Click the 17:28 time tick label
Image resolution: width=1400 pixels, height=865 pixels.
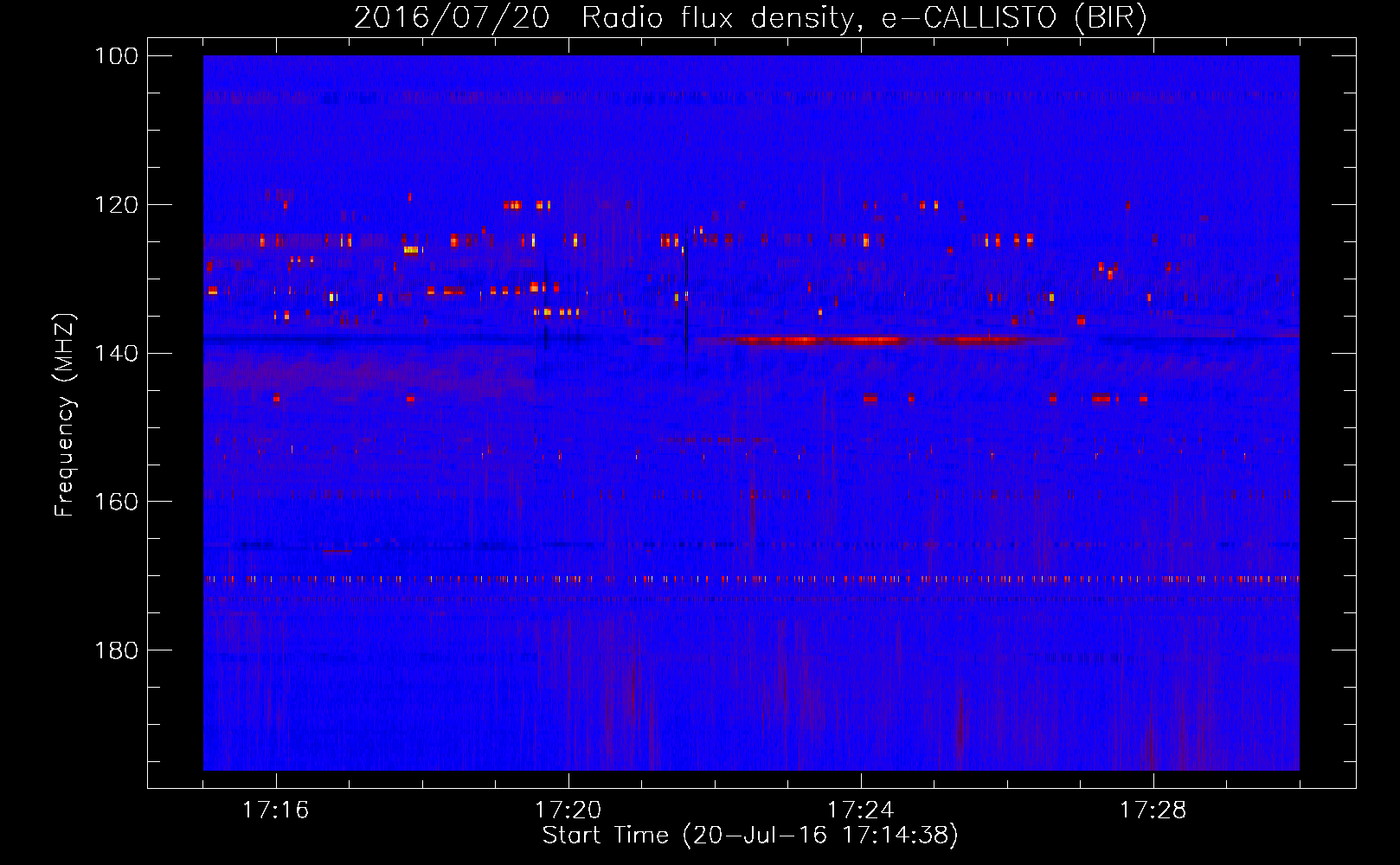pyautogui.click(x=1153, y=811)
